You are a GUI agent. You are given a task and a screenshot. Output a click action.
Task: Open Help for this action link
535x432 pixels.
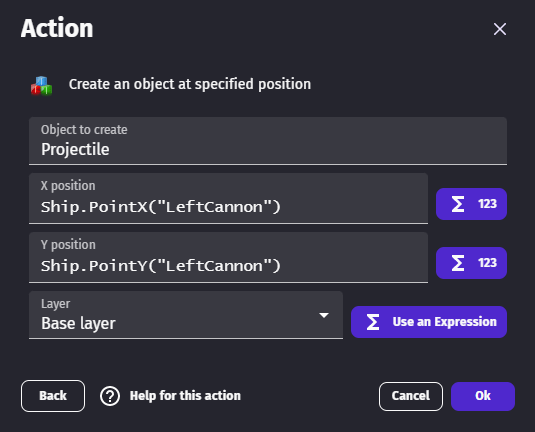(x=185, y=396)
